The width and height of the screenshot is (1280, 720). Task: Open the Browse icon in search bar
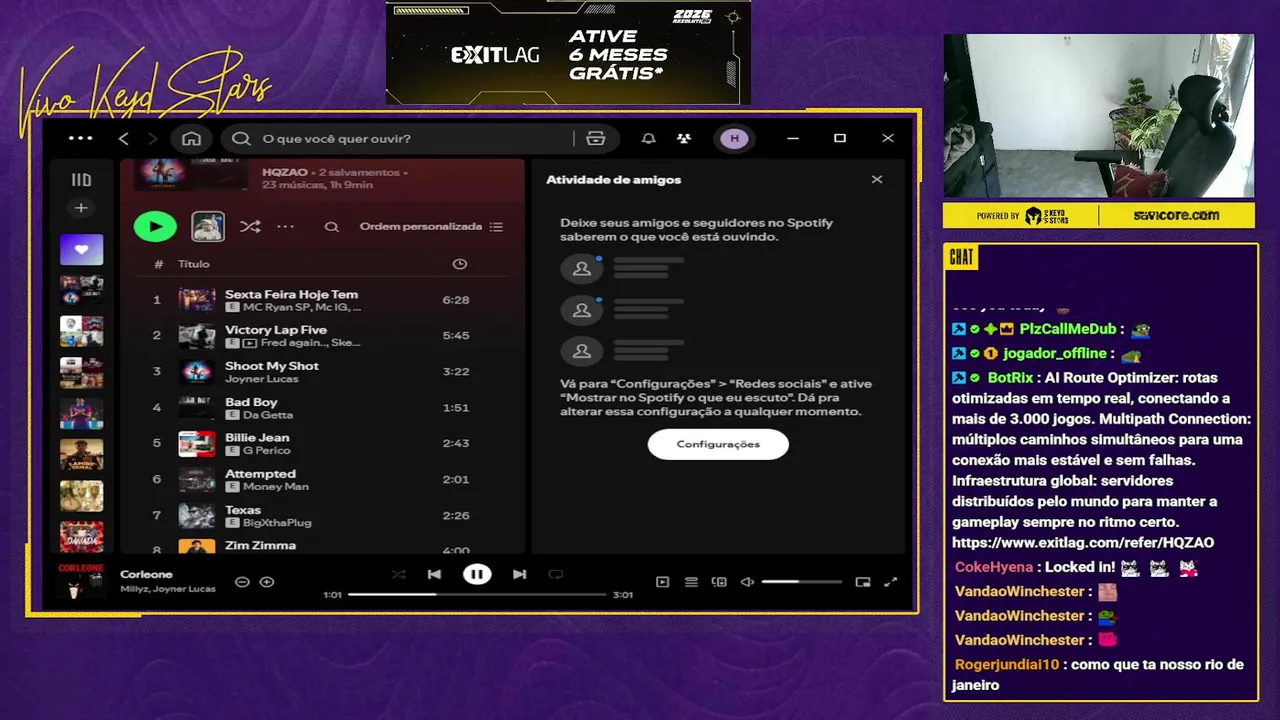click(x=596, y=138)
